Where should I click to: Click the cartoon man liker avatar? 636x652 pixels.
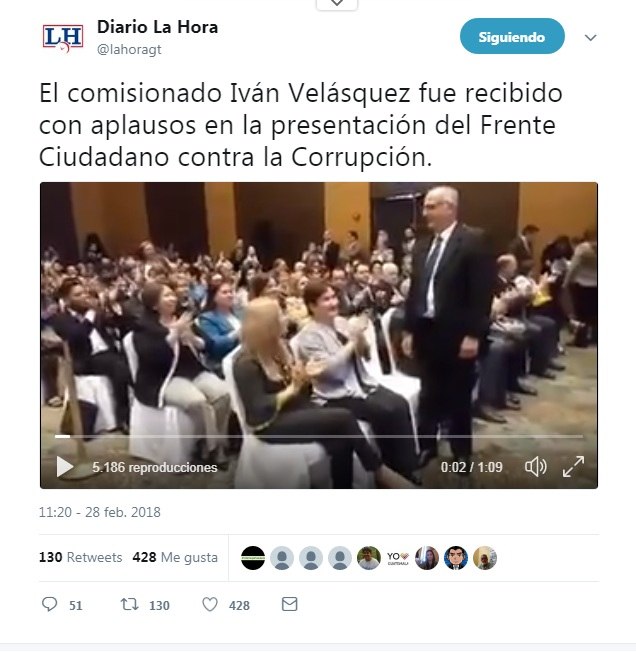[456, 558]
